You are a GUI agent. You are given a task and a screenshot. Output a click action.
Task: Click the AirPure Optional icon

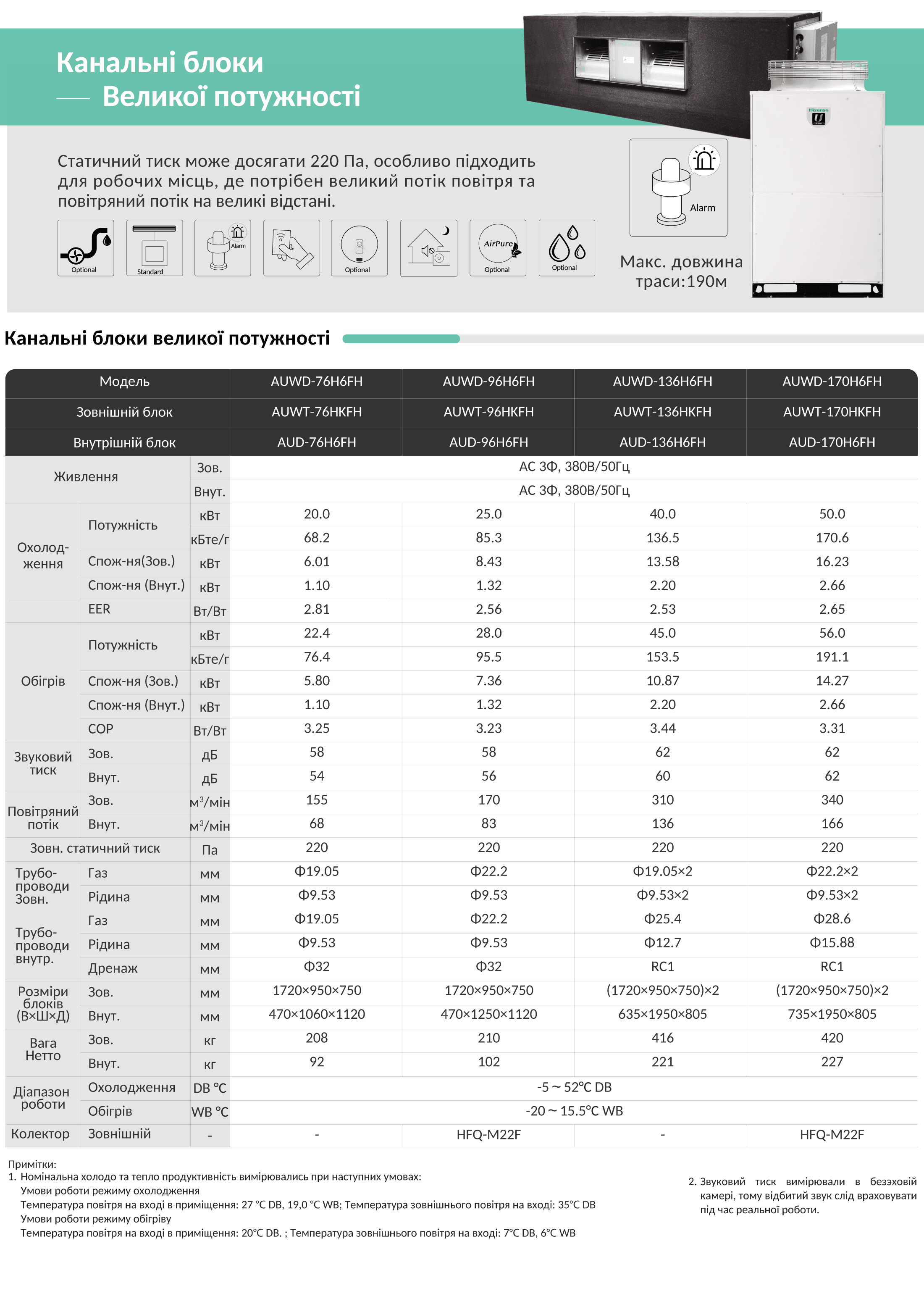[x=498, y=248]
